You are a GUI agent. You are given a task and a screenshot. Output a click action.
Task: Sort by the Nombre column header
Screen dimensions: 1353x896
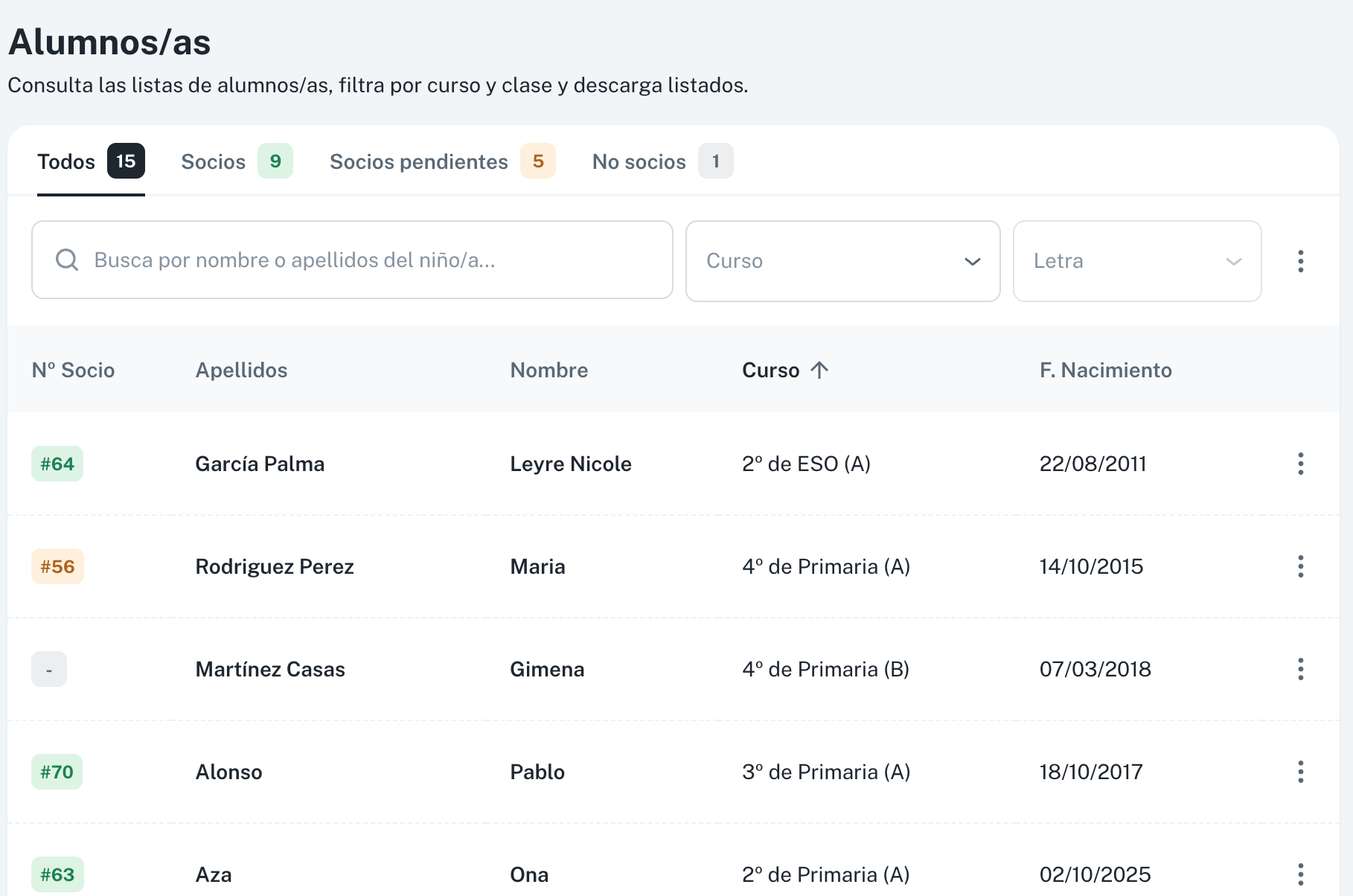tap(549, 370)
